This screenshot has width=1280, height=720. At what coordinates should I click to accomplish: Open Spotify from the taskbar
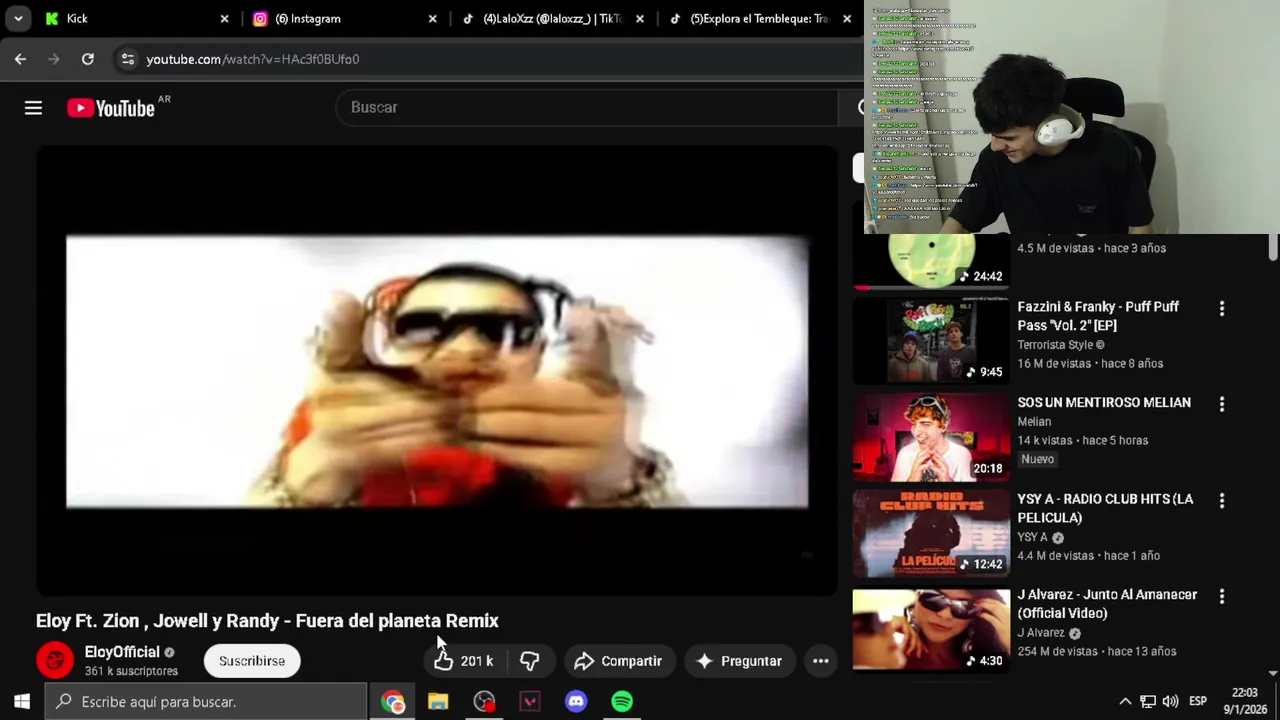coord(622,702)
